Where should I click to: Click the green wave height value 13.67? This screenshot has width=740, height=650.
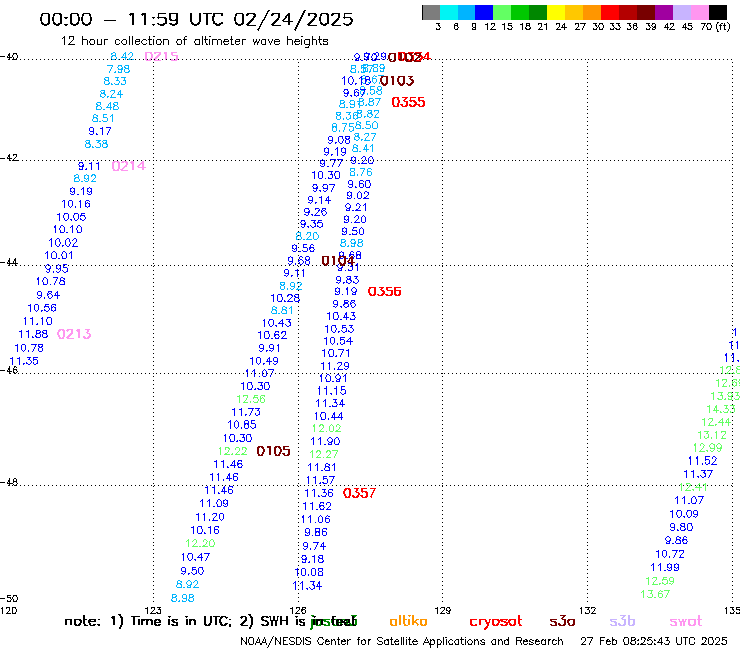[655, 594]
